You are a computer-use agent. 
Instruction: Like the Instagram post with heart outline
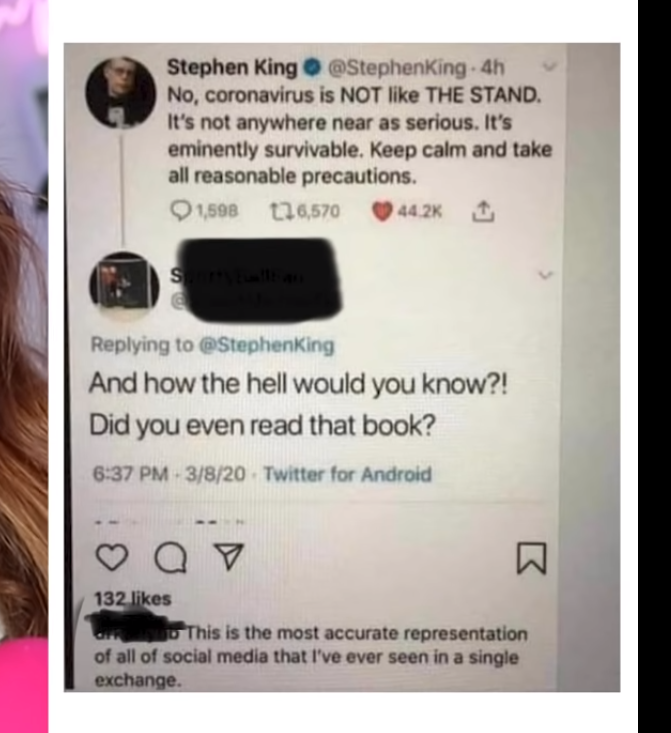point(112,558)
